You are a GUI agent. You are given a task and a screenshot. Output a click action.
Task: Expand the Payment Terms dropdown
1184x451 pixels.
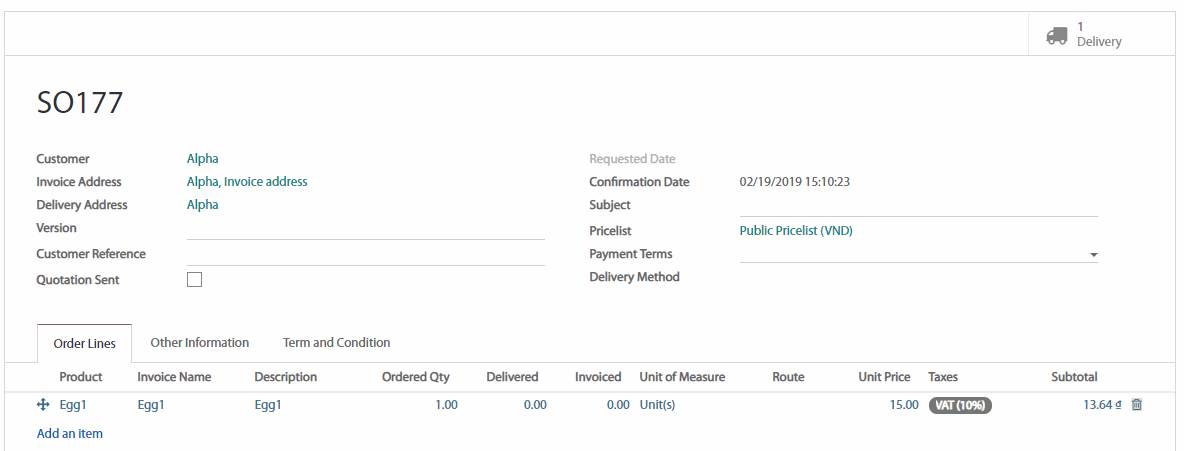(1093, 255)
